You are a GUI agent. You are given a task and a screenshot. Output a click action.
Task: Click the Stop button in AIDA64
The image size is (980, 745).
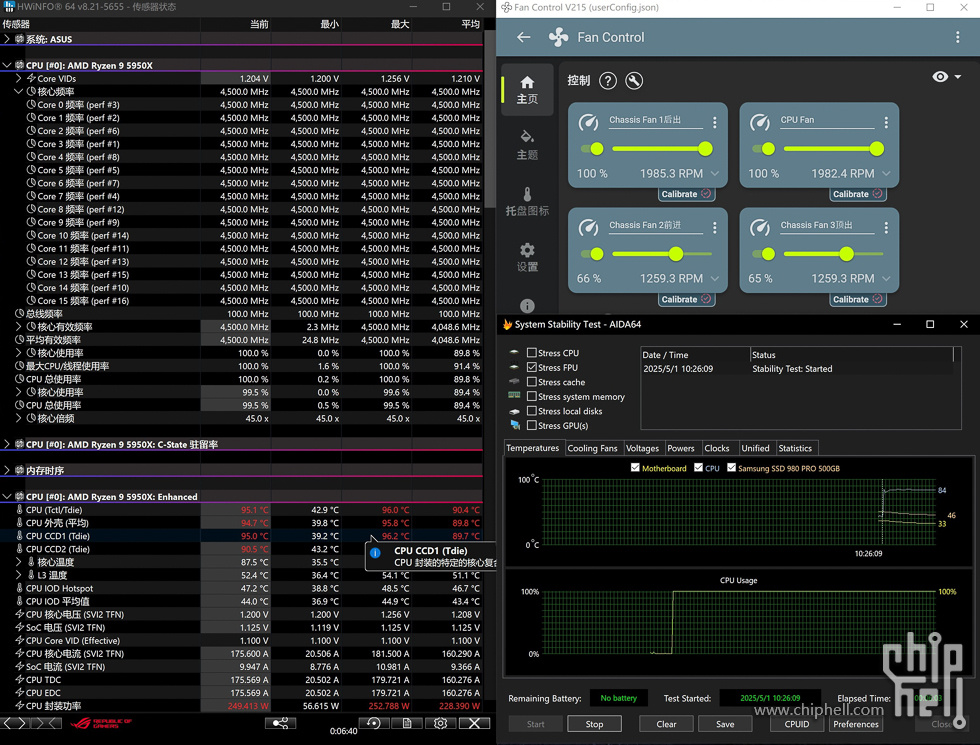pyautogui.click(x=594, y=724)
